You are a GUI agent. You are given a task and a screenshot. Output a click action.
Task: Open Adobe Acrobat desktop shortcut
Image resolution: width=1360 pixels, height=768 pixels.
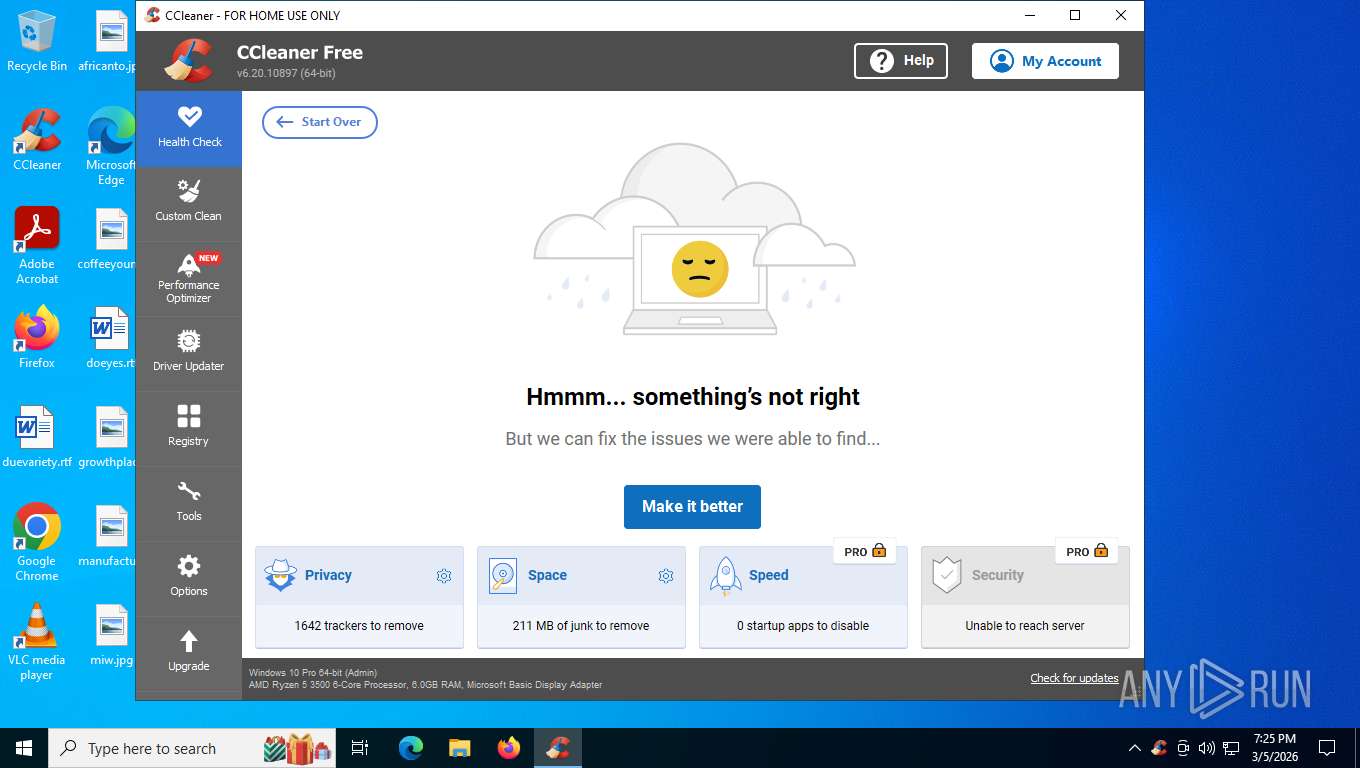pyautogui.click(x=37, y=246)
